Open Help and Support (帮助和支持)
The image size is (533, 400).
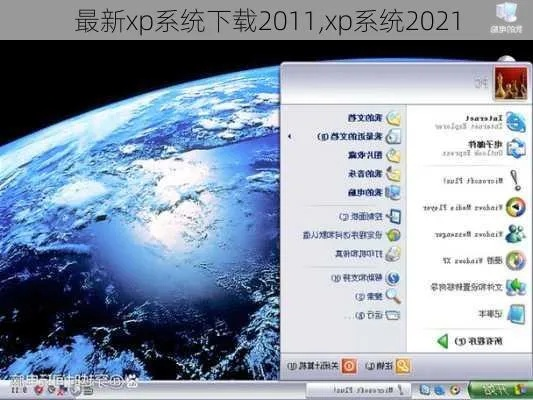click(x=366, y=278)
